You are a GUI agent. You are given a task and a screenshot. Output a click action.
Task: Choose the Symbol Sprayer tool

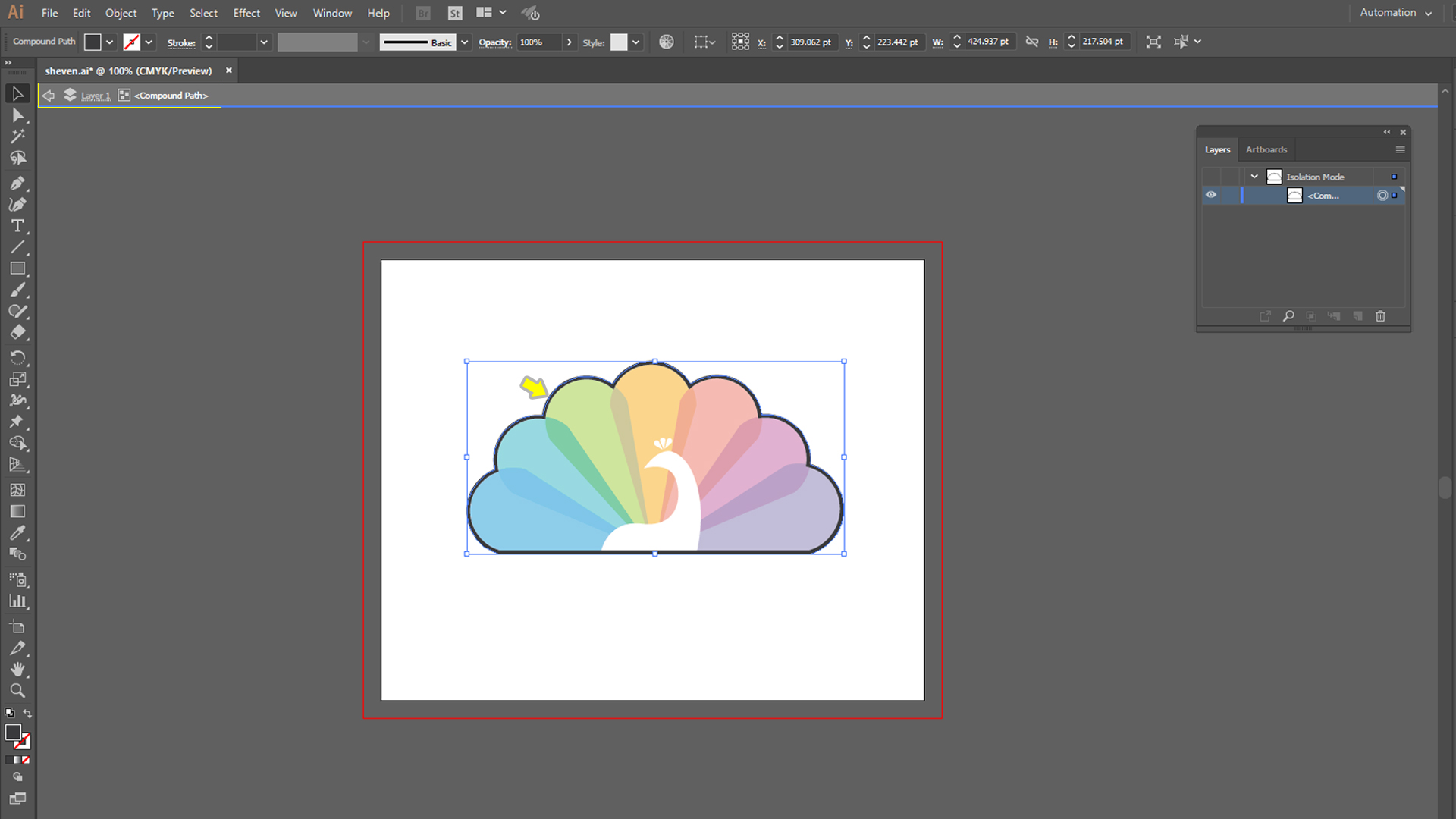coord(17,579)
